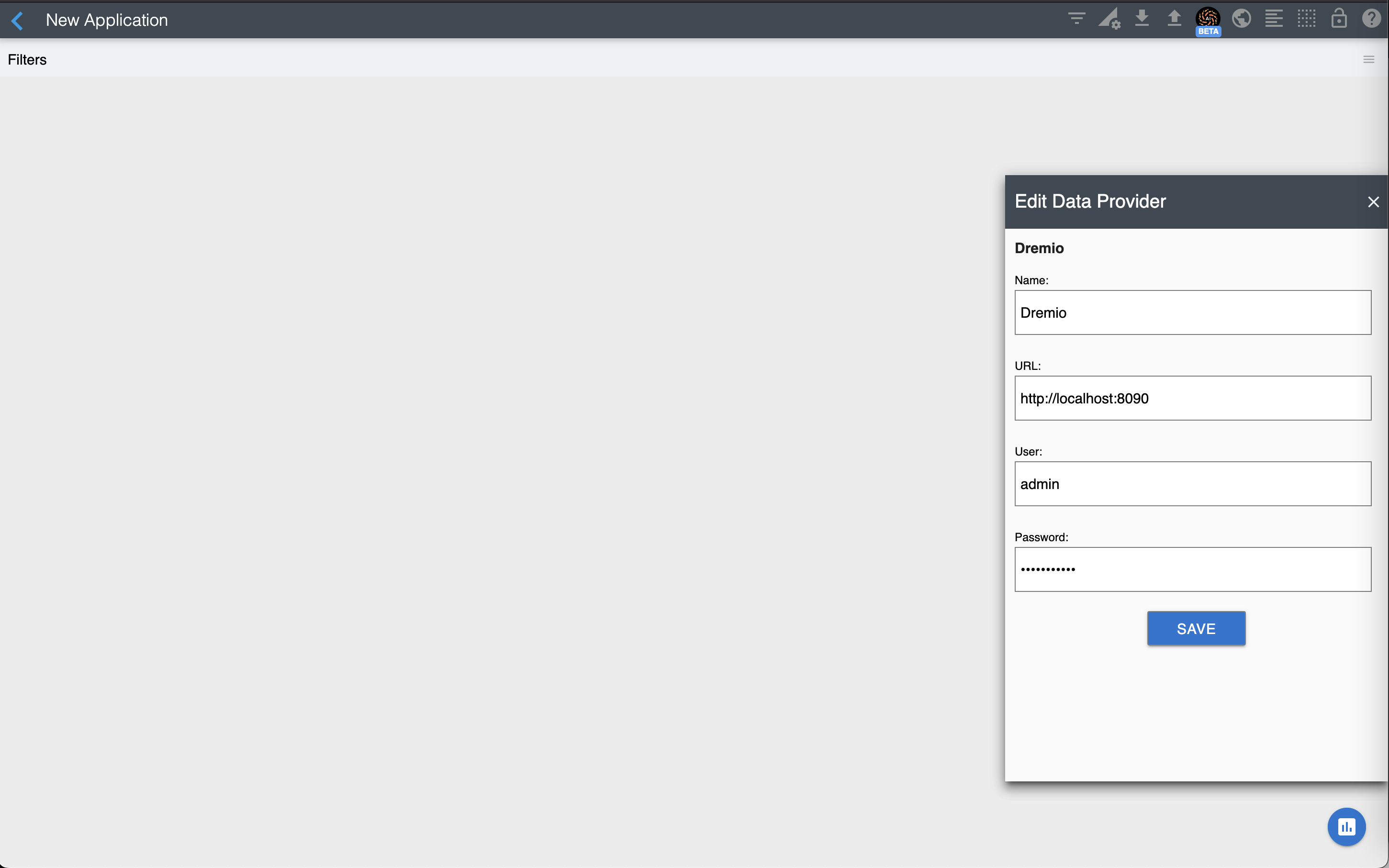This screenshot has height=868, width=1389.
Task: Toggle the dotted grid icon
Action: tap(1306, 19)
